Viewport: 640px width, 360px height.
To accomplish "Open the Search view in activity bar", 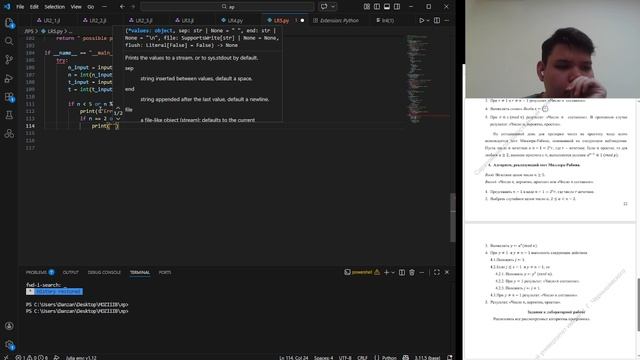I will pos(9,41).
